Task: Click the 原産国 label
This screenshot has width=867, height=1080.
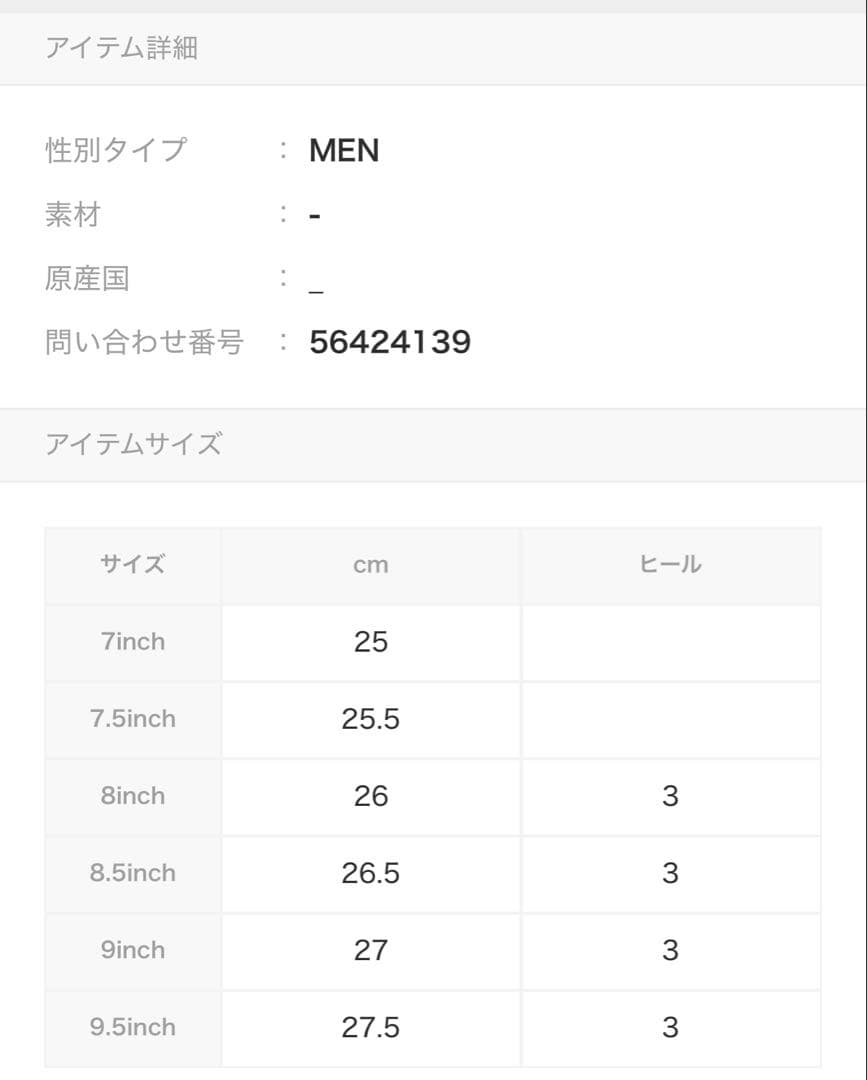Action: (x=87, y=279)
